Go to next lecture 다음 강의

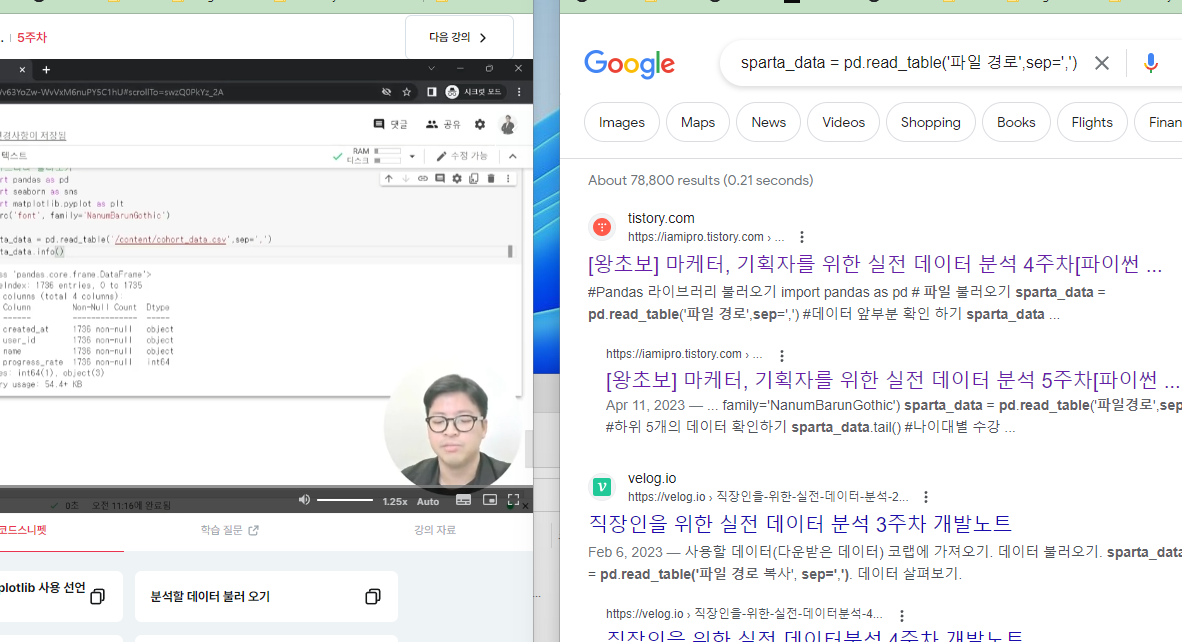[x=458, y=37]
